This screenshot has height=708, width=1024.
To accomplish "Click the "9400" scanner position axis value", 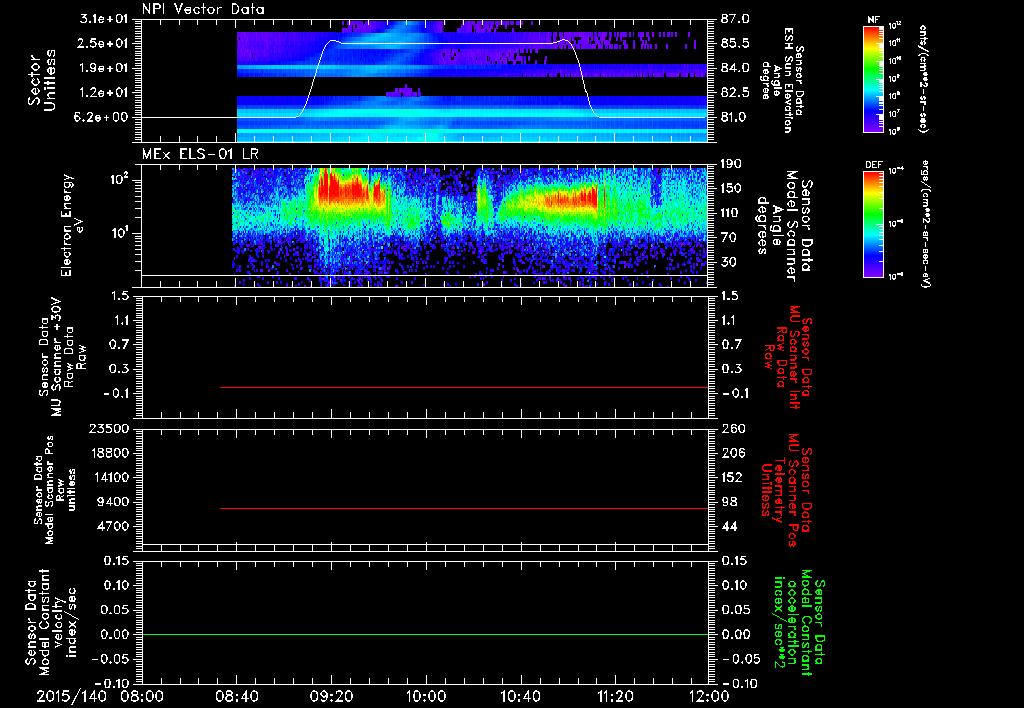I will [116, 502].
